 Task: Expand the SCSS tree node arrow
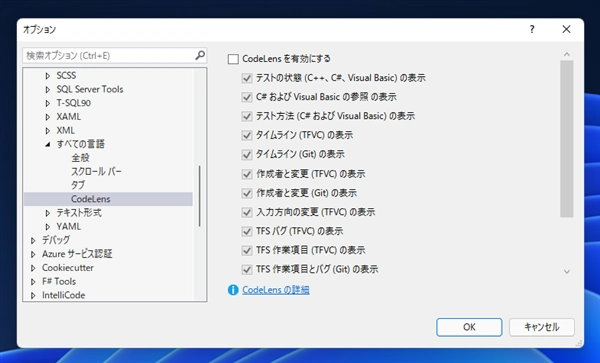tap(47, 76)
